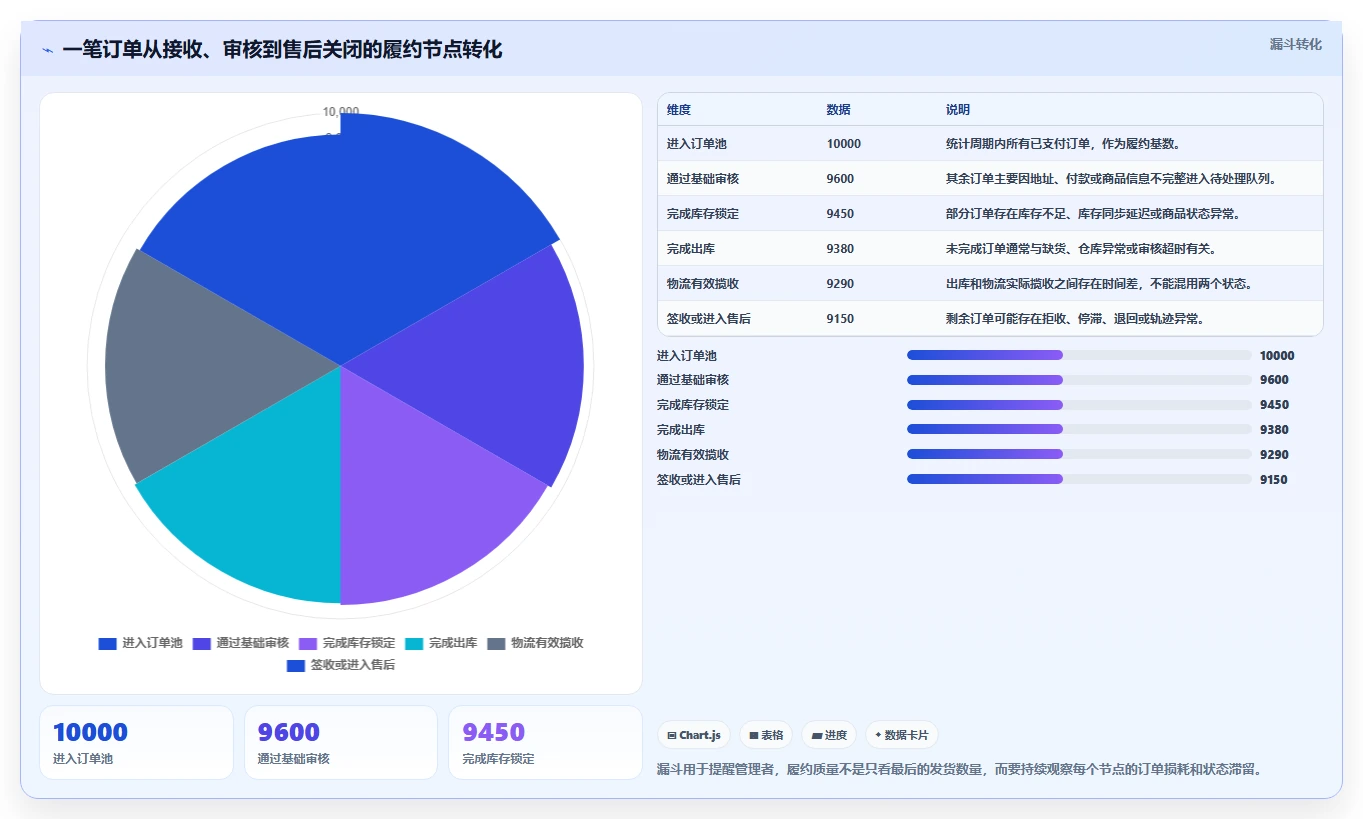The image size is (1363, 819).
Task: Click the Chart.js tag chip
Action: [x=694, y=735]
